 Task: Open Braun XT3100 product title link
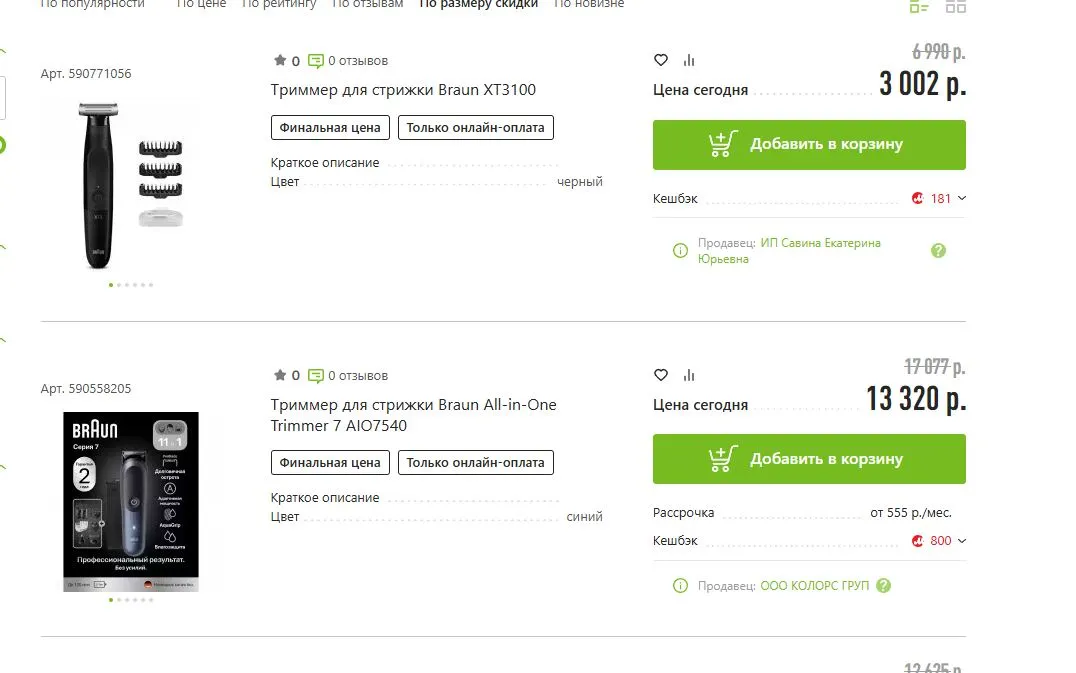point(403,90)
